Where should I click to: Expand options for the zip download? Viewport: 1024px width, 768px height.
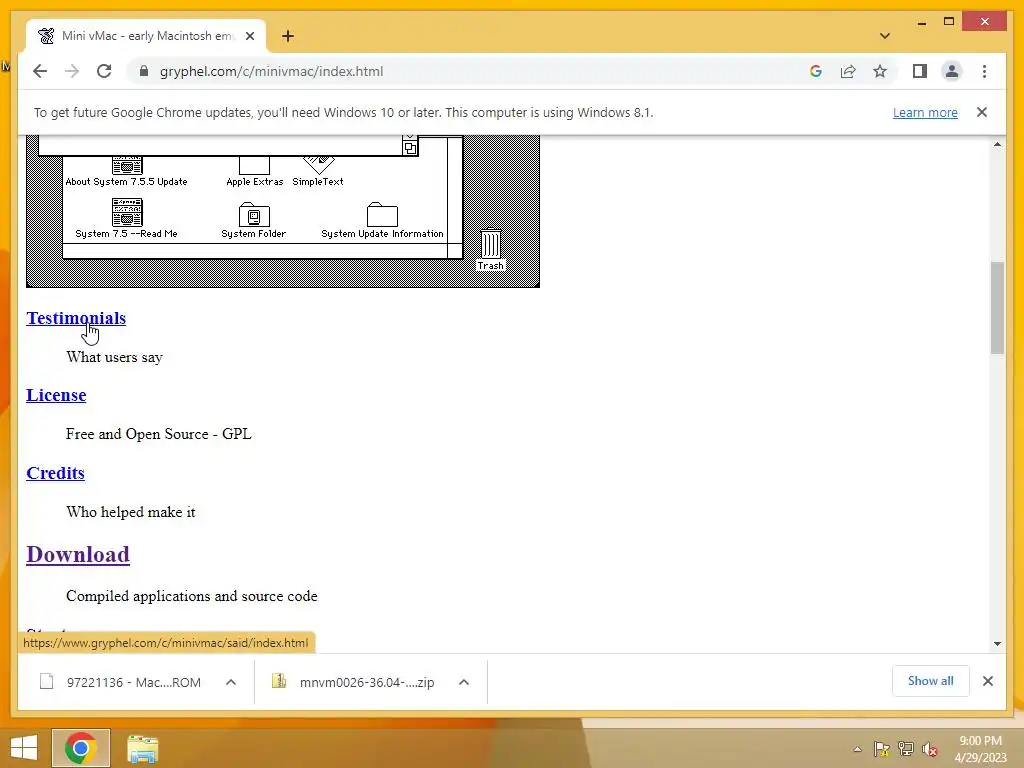[x=464, y=682]
